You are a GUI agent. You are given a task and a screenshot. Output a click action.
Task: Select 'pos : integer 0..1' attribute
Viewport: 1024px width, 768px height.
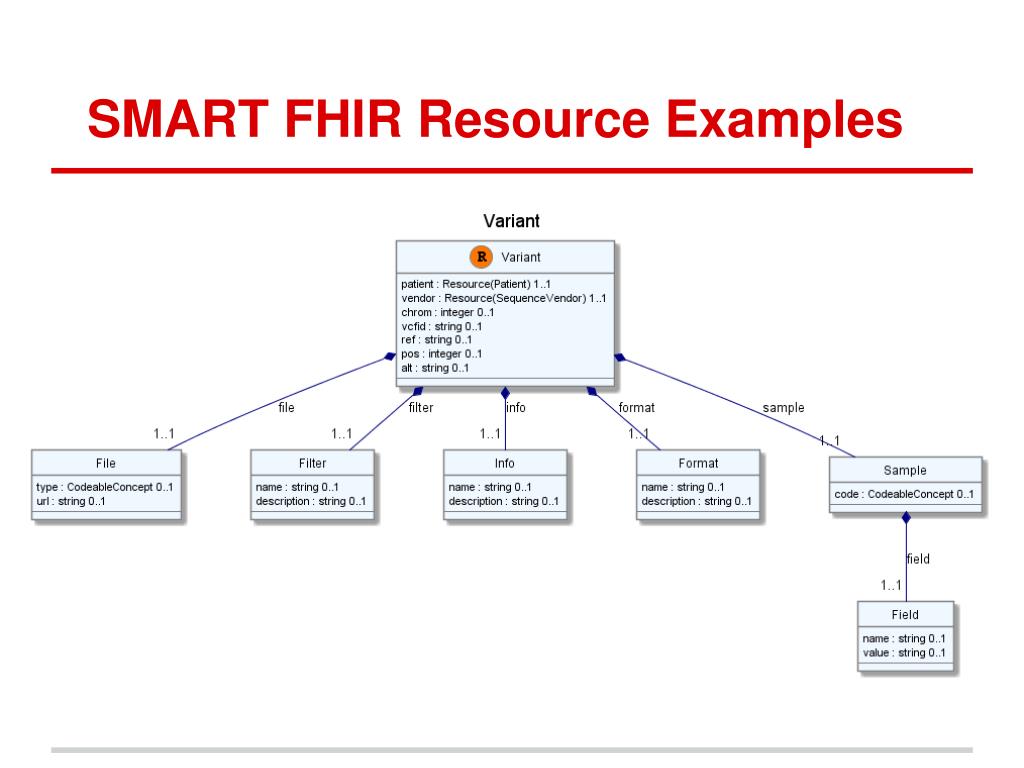441,354
